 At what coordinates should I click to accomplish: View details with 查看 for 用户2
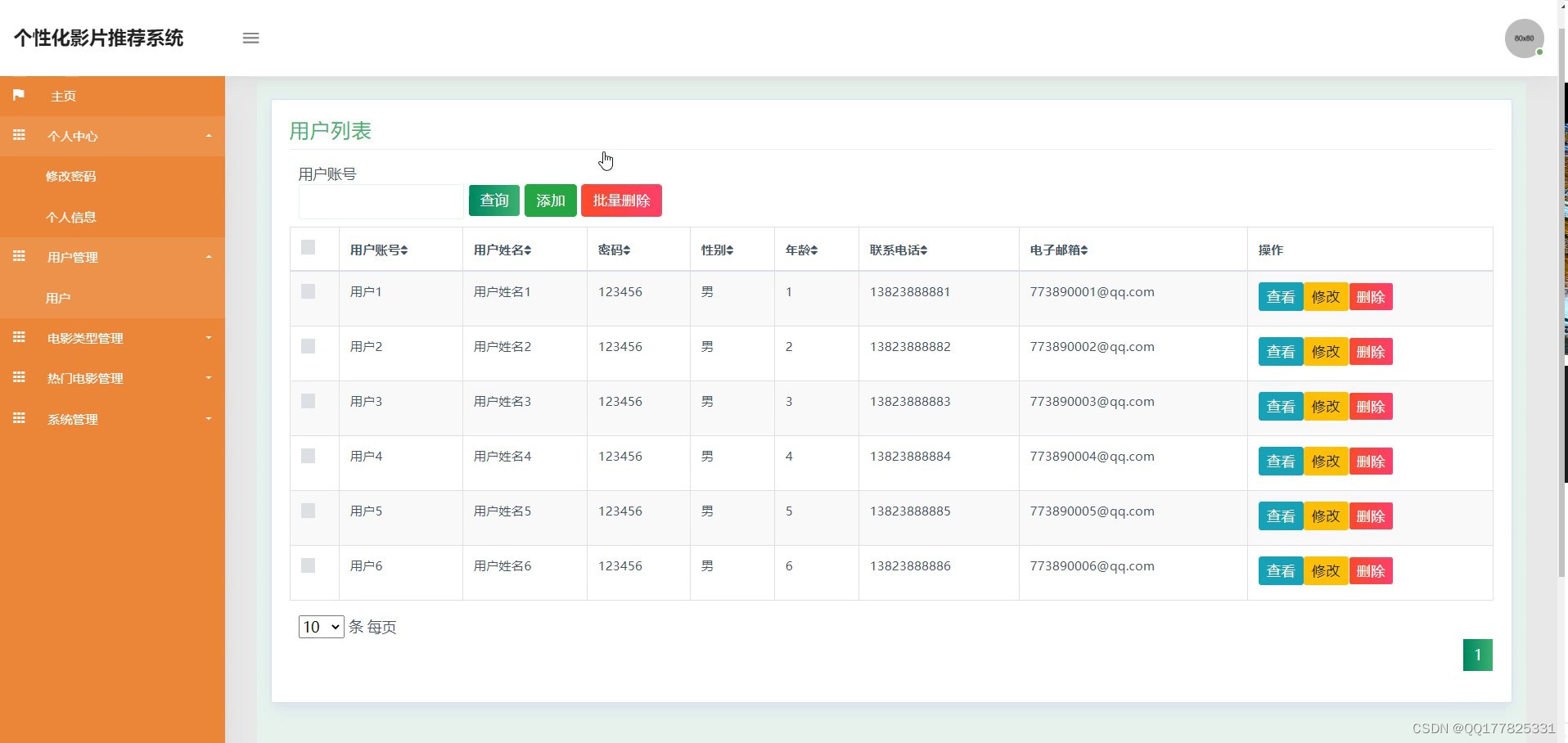(x=1281, y=352)
